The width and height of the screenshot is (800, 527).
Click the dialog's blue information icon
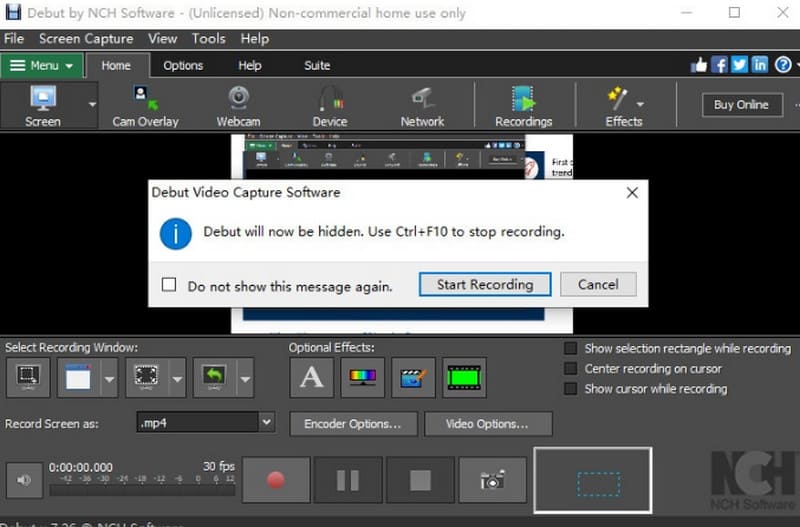click(176, 234)
